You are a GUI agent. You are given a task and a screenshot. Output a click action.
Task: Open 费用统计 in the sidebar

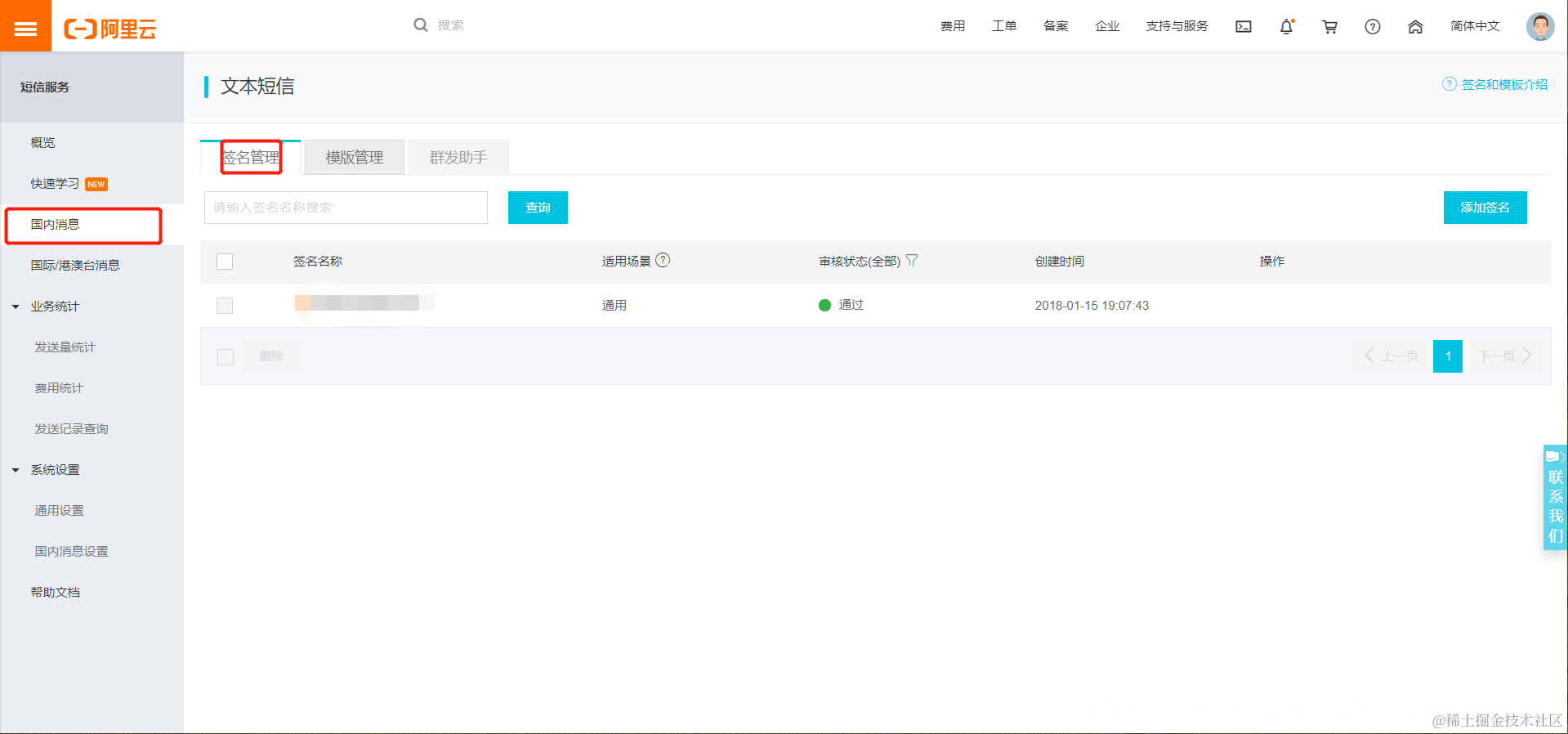coord(59,388)
